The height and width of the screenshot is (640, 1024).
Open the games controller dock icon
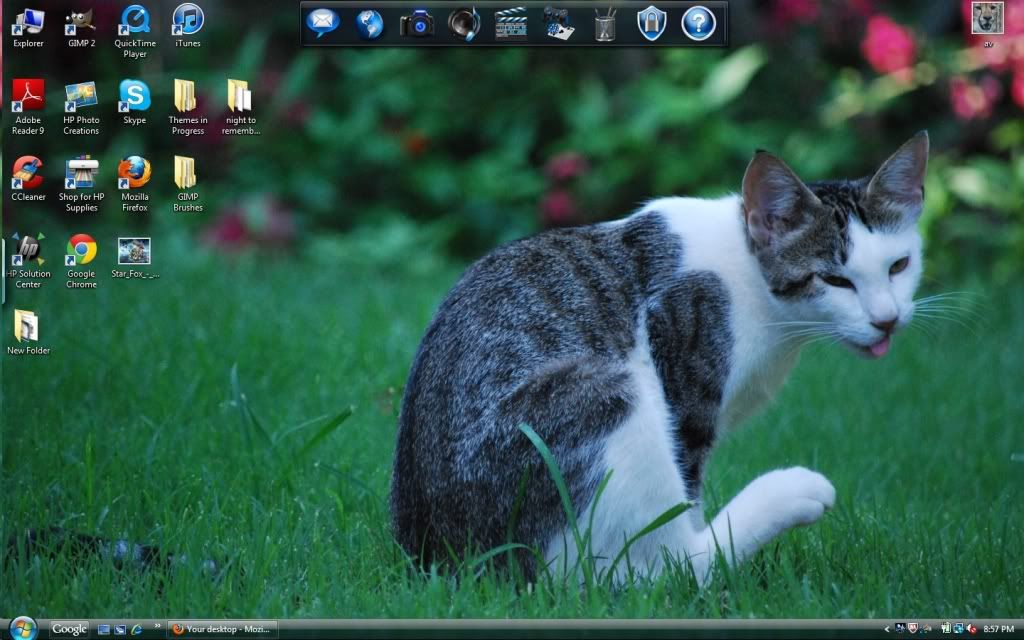tap(558, 23)
